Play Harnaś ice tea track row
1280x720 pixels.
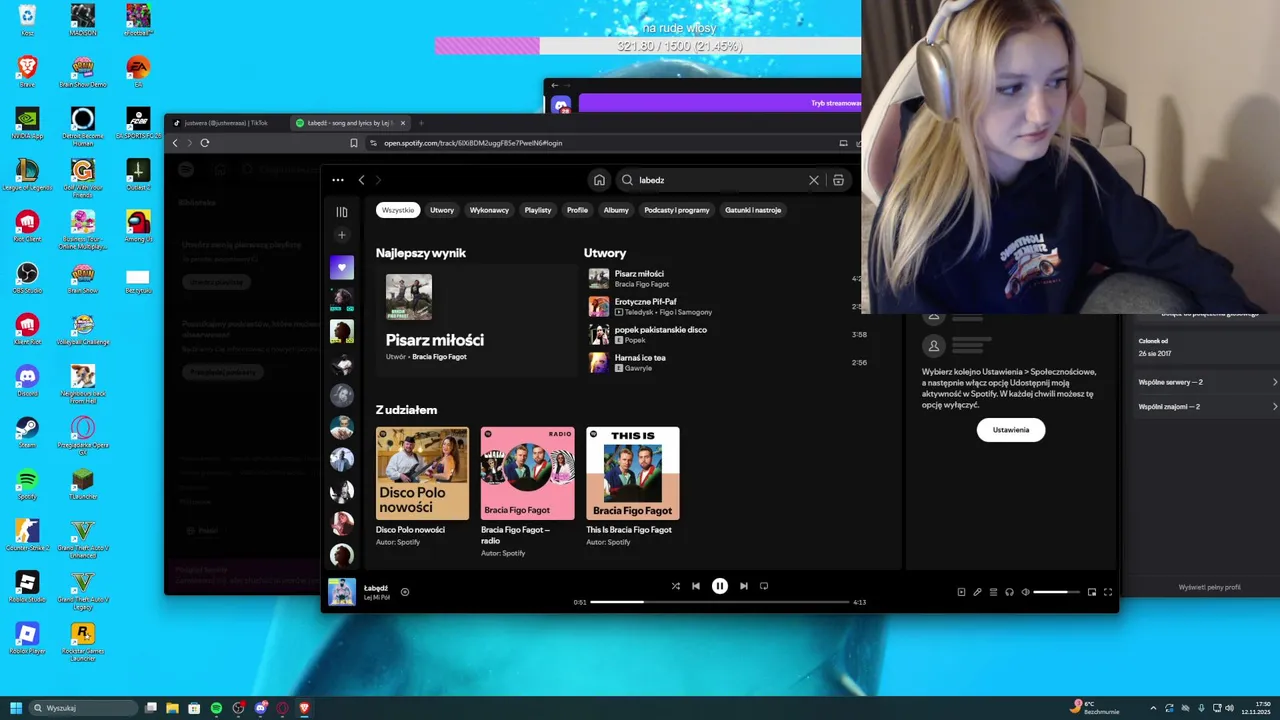(727, 362)
